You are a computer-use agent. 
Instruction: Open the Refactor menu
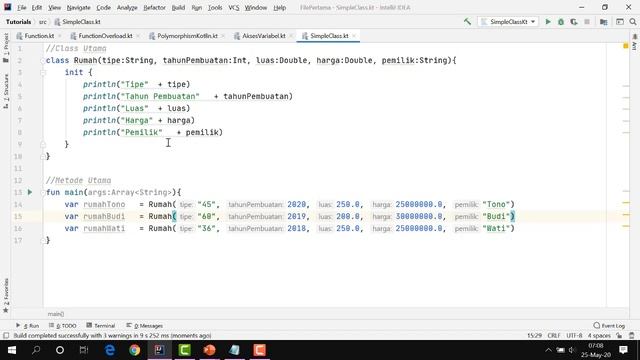154,7
